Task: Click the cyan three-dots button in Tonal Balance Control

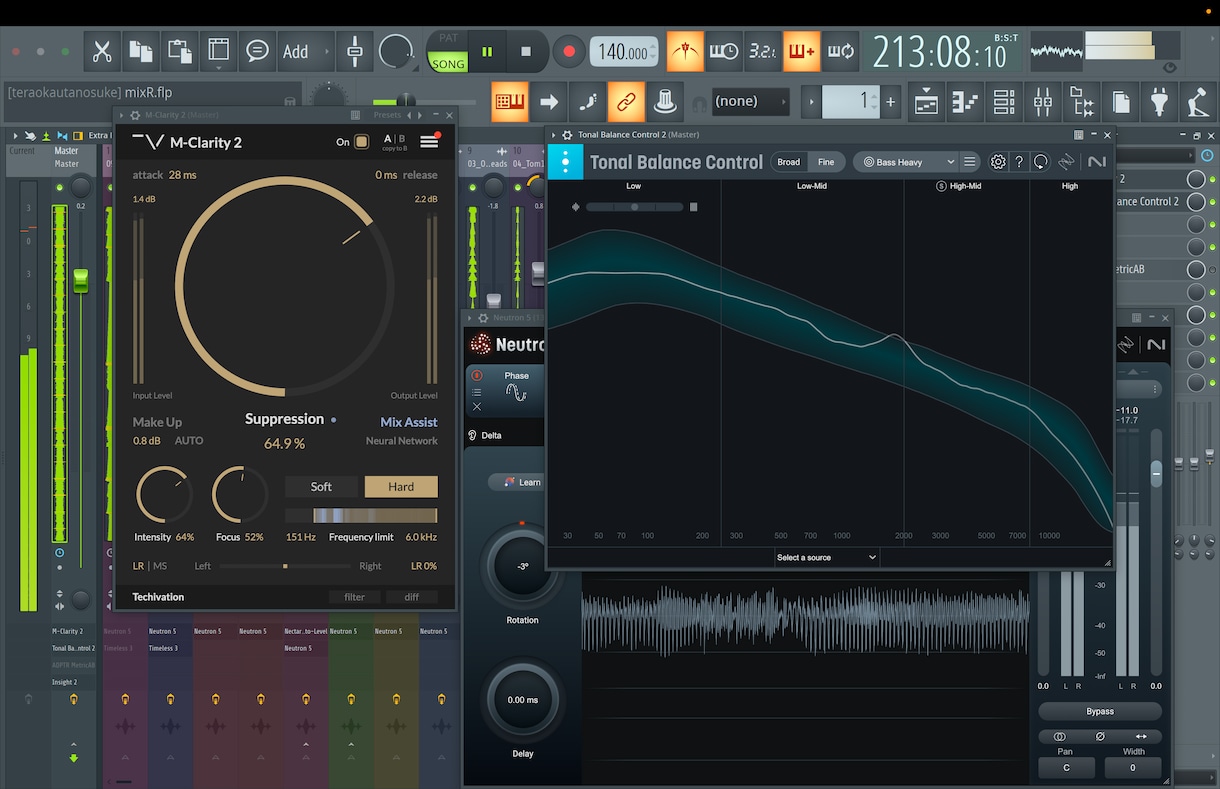Action: (x=565, y=162)
